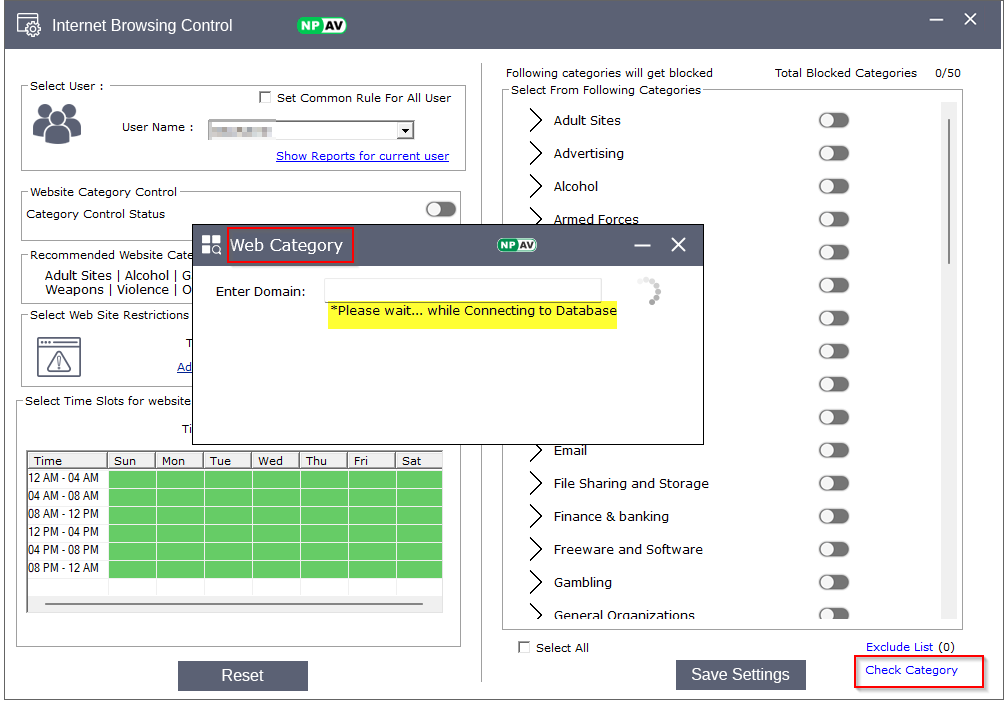The width and height of the screenshot is (1007, 703).
Task: Open the User Name dropdown
Action: (404, 130)
